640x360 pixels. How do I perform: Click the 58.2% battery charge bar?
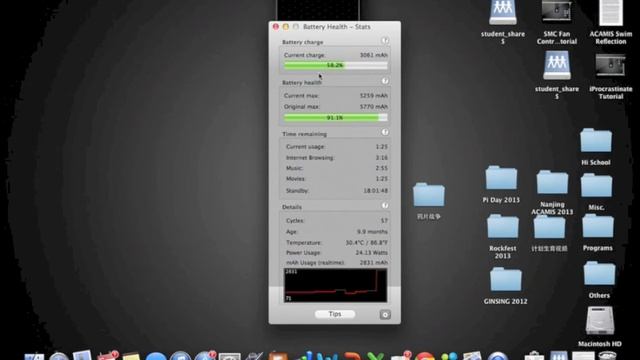pos(336,65)
